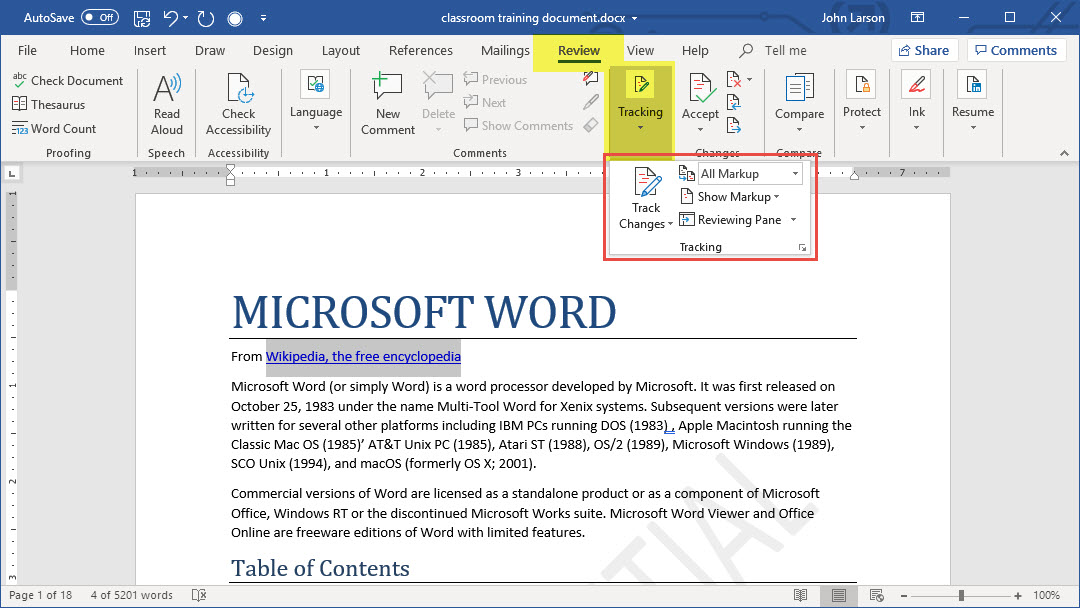Viewport: 1080px width, 608px height.
Task: Click the Share button
Action: click(924, 51)
